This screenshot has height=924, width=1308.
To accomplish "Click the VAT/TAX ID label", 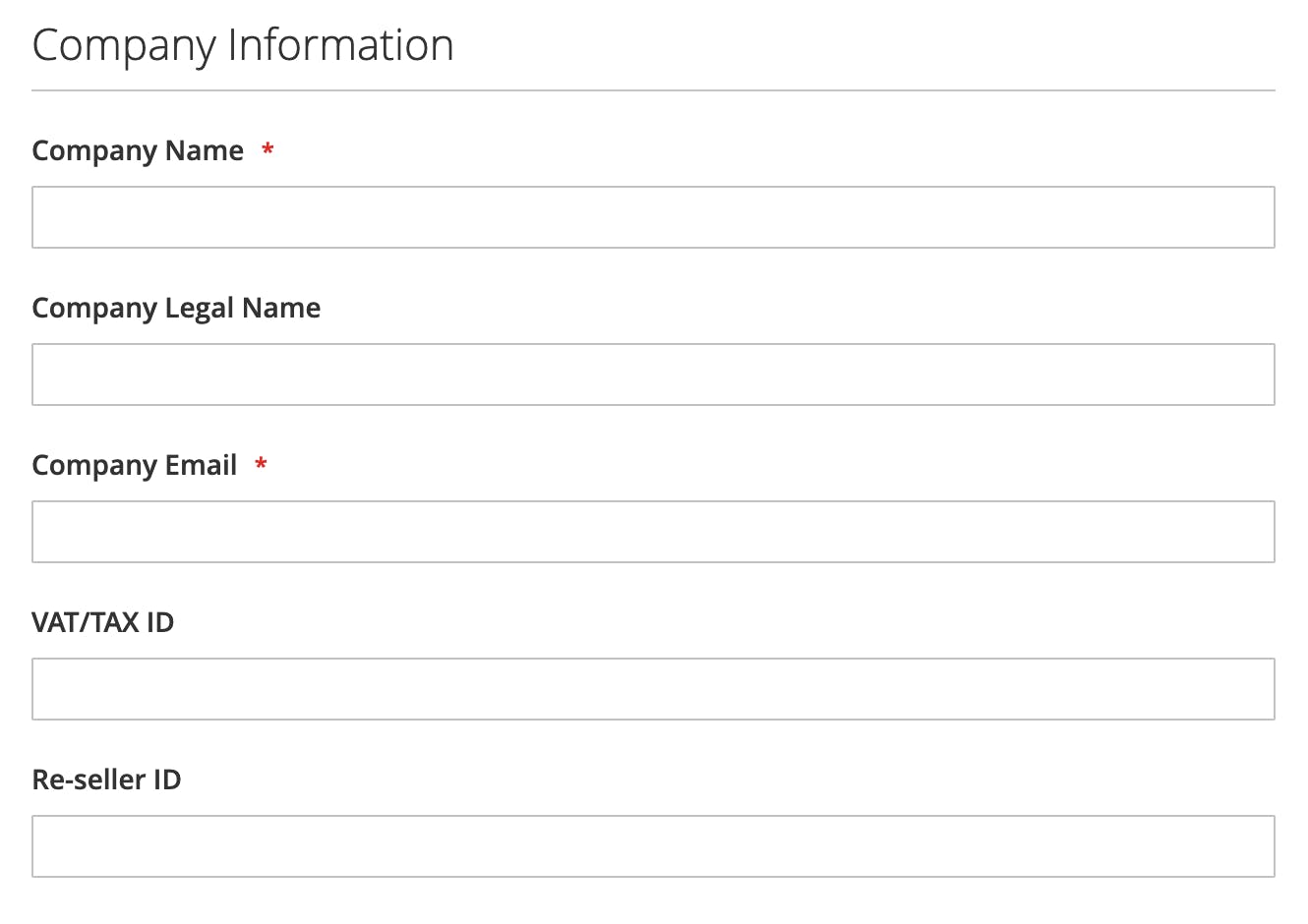I will [103, 622].
